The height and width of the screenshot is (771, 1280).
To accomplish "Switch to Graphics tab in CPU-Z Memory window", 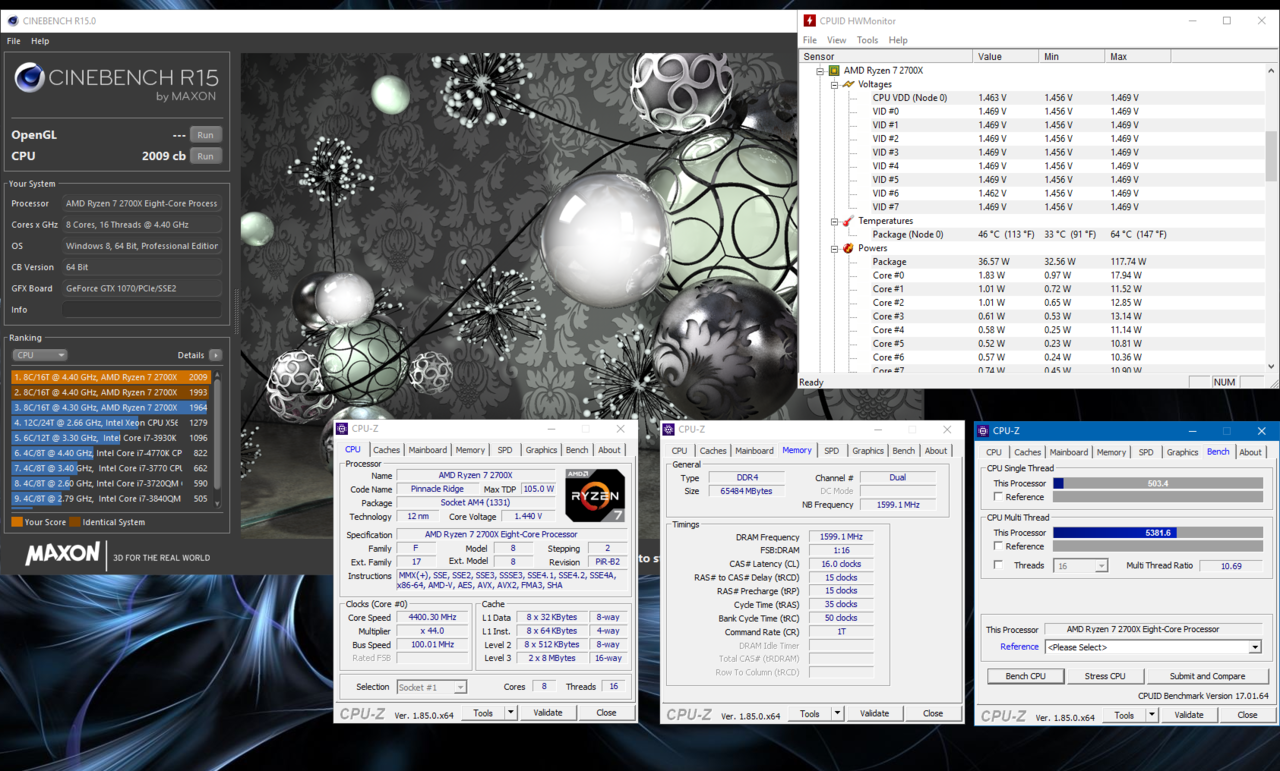I will [868, 451].
